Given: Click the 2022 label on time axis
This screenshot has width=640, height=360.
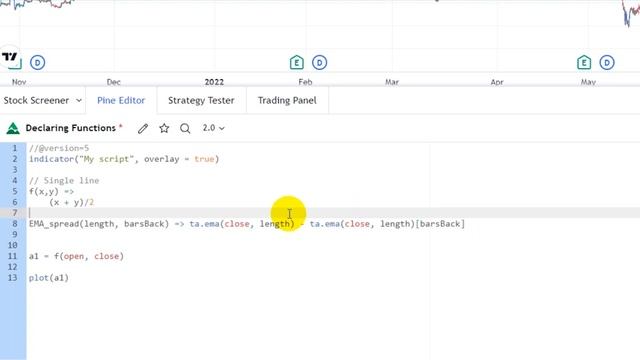Looking at the screenshot, I should (214, 82).
